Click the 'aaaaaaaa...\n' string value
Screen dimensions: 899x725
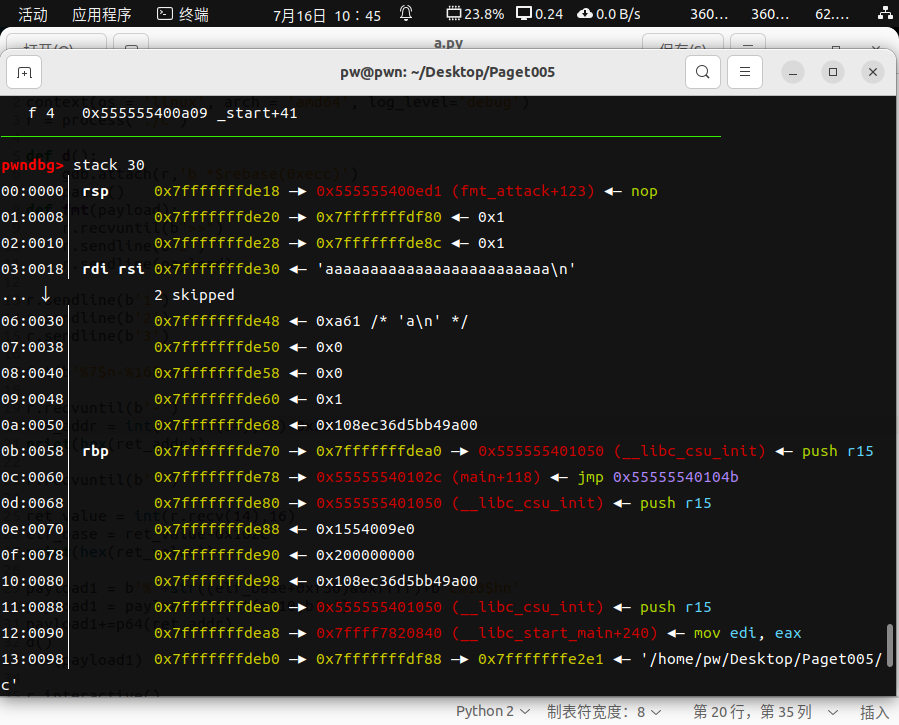pyautogui.click(x=445, y=269)
